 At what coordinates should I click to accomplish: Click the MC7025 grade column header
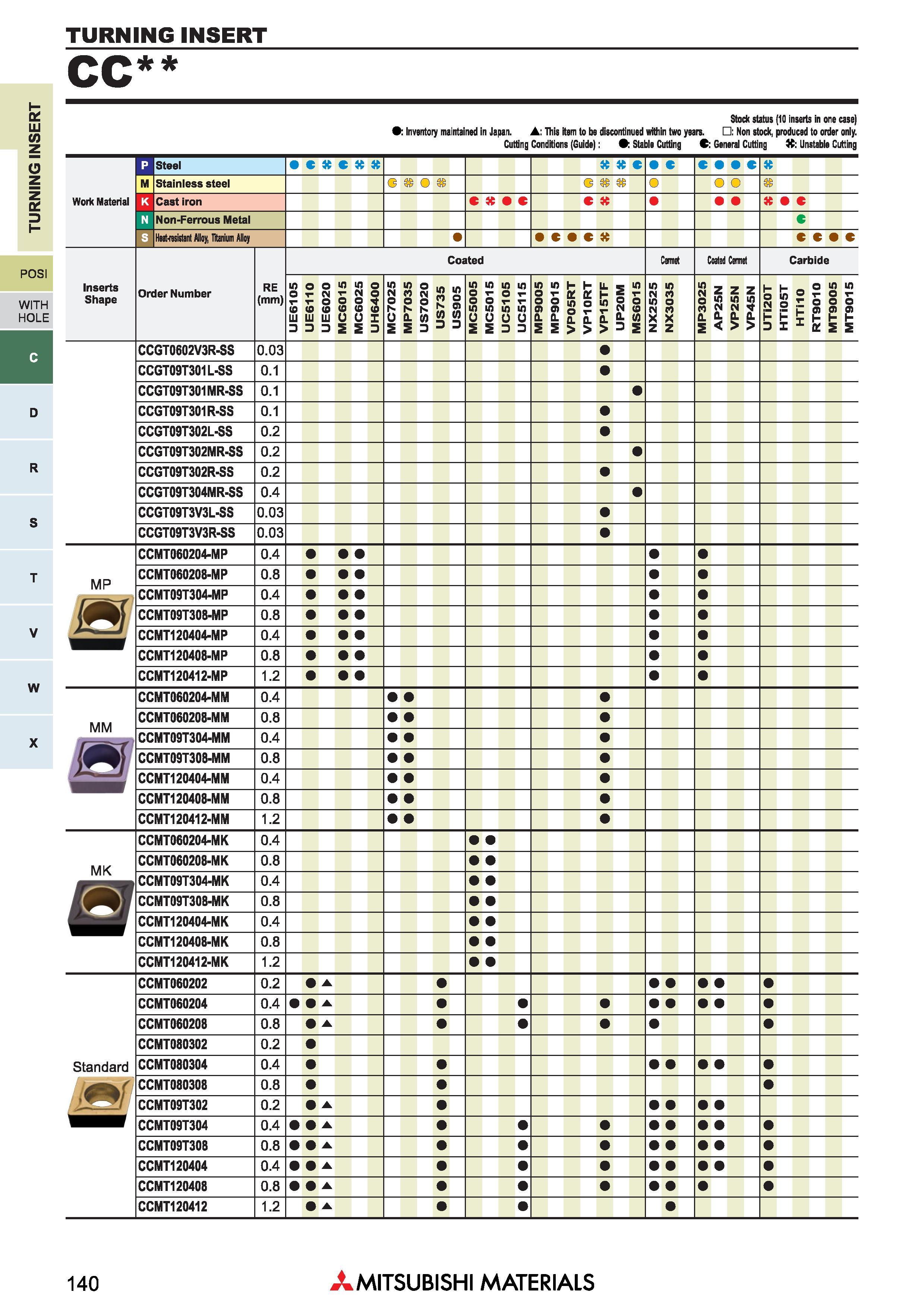pyautogui.click(x=392, y=307)
